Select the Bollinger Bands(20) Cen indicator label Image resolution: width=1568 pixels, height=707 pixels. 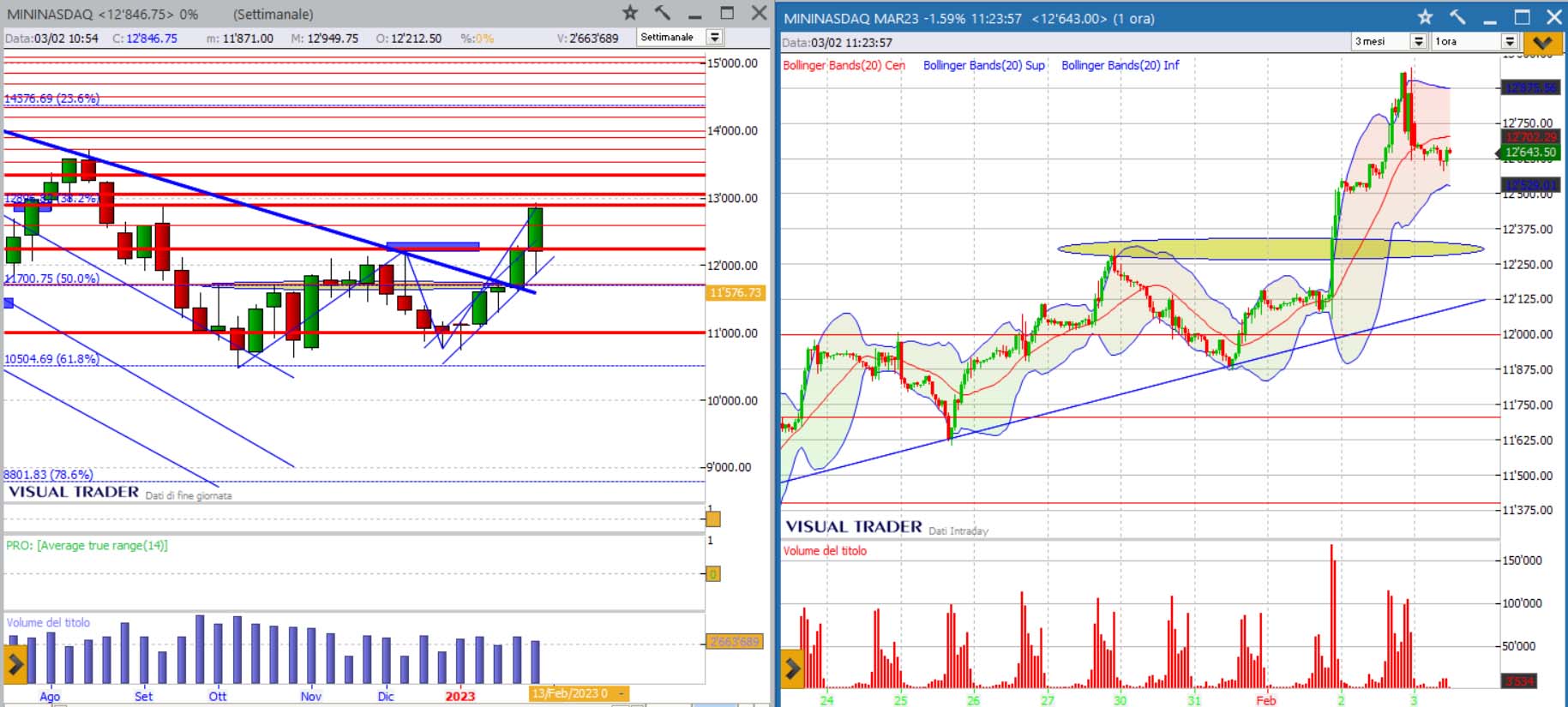point(844,65)
